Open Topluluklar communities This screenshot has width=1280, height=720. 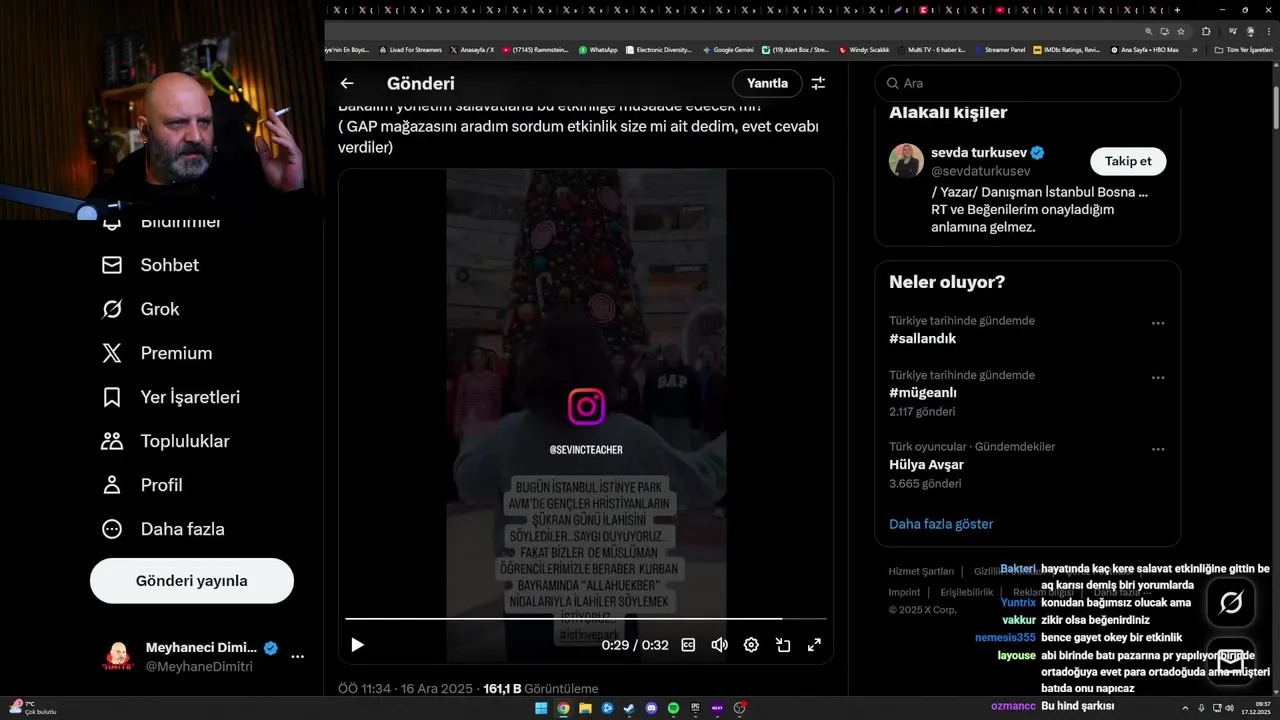click(166, 441)
